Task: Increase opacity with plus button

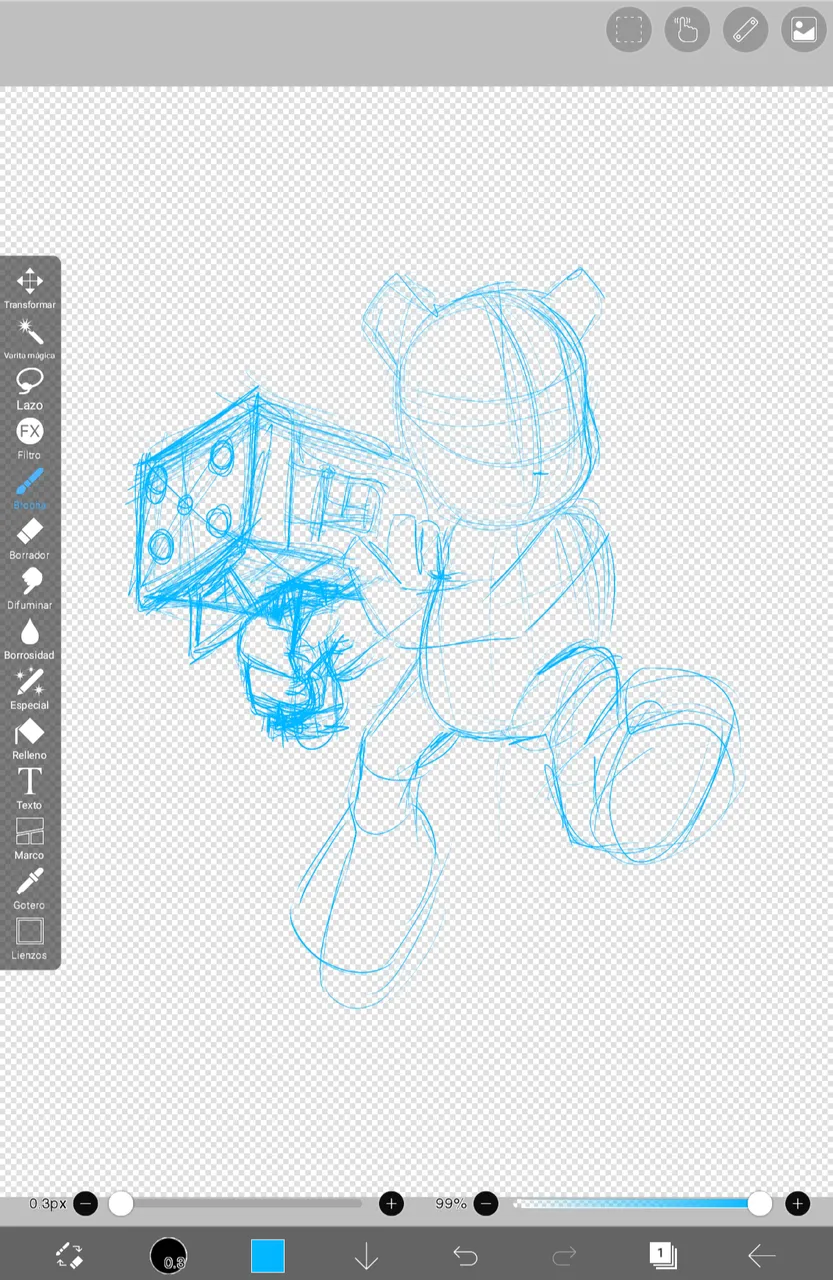Action: (797, 1203)
